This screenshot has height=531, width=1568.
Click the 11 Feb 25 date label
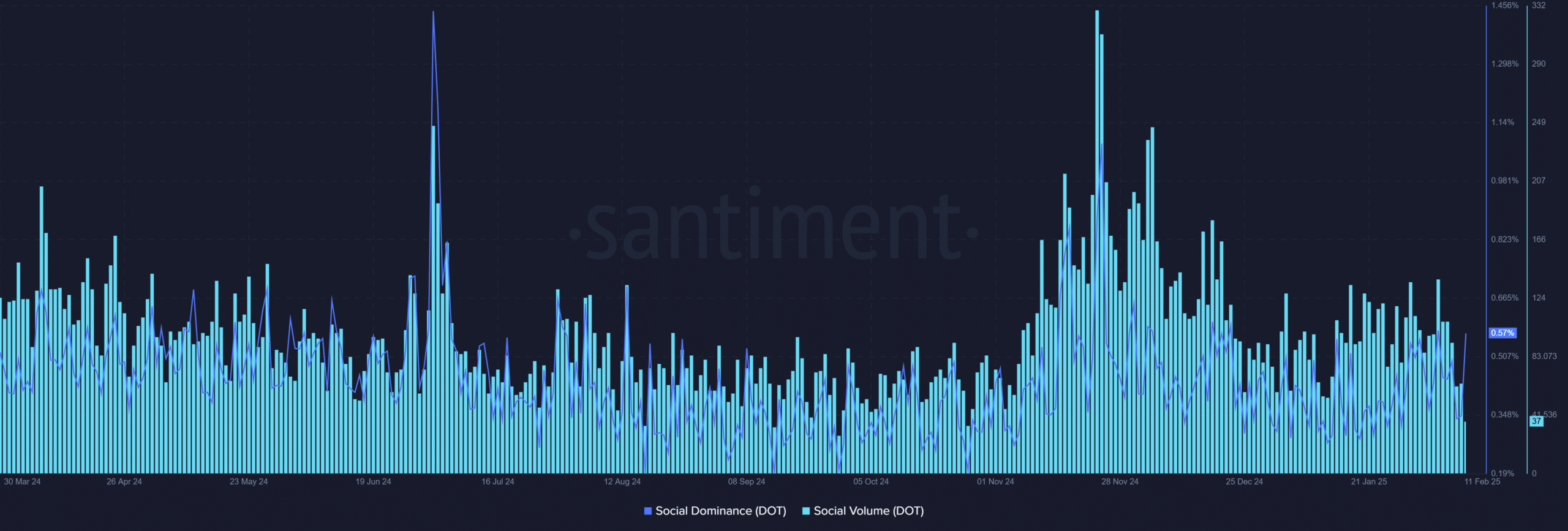coord(1482,481)
